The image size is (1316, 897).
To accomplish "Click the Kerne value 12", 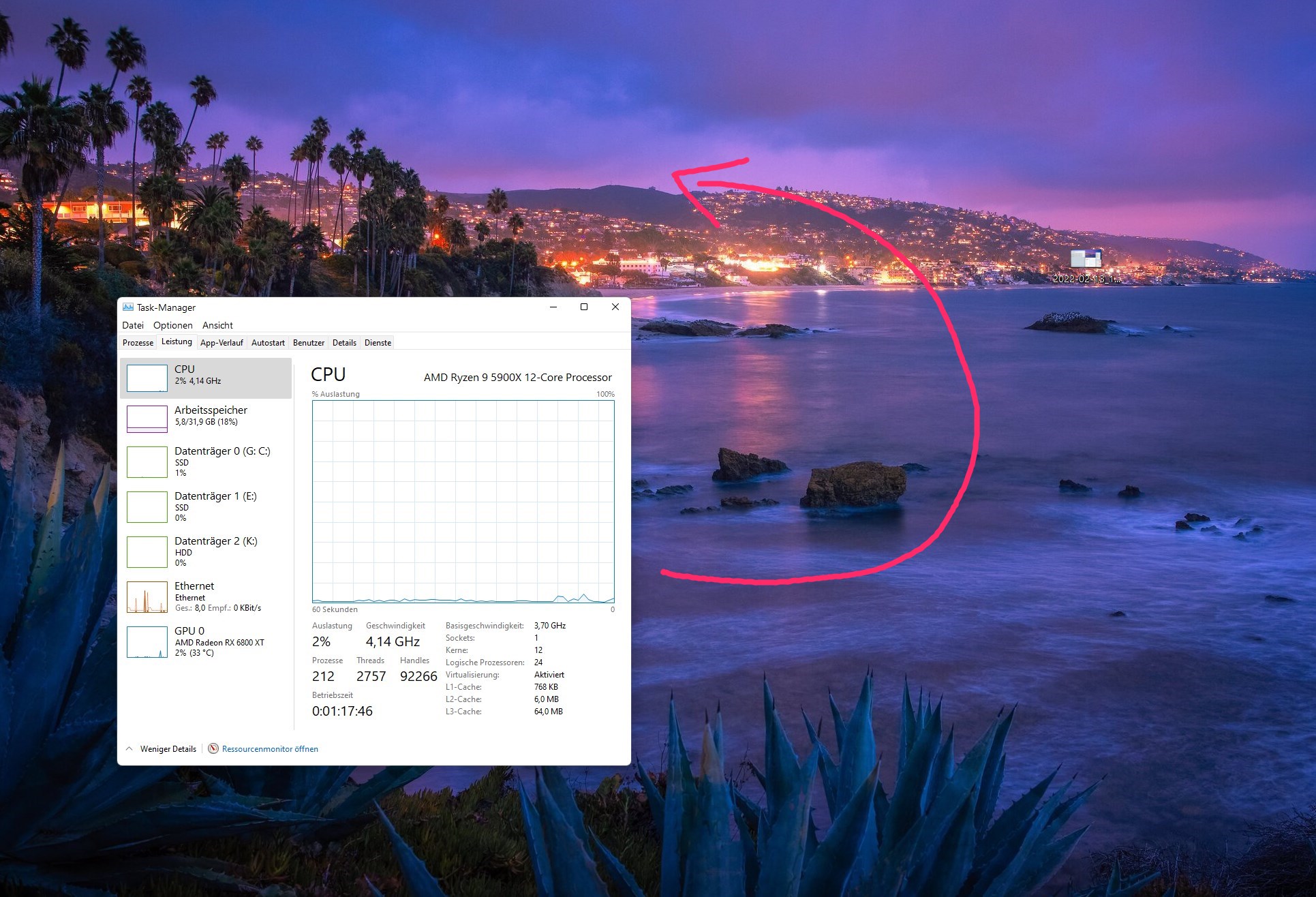I will (x=538, y=650).
